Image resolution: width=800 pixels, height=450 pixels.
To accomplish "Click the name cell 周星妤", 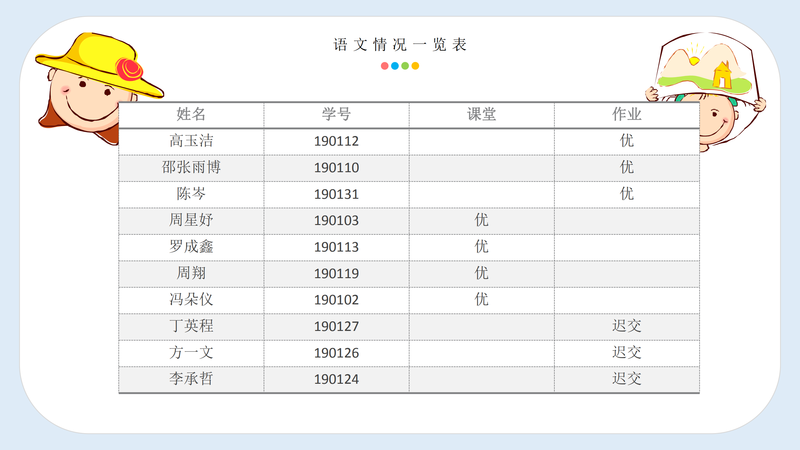I will tap(191, 220).
